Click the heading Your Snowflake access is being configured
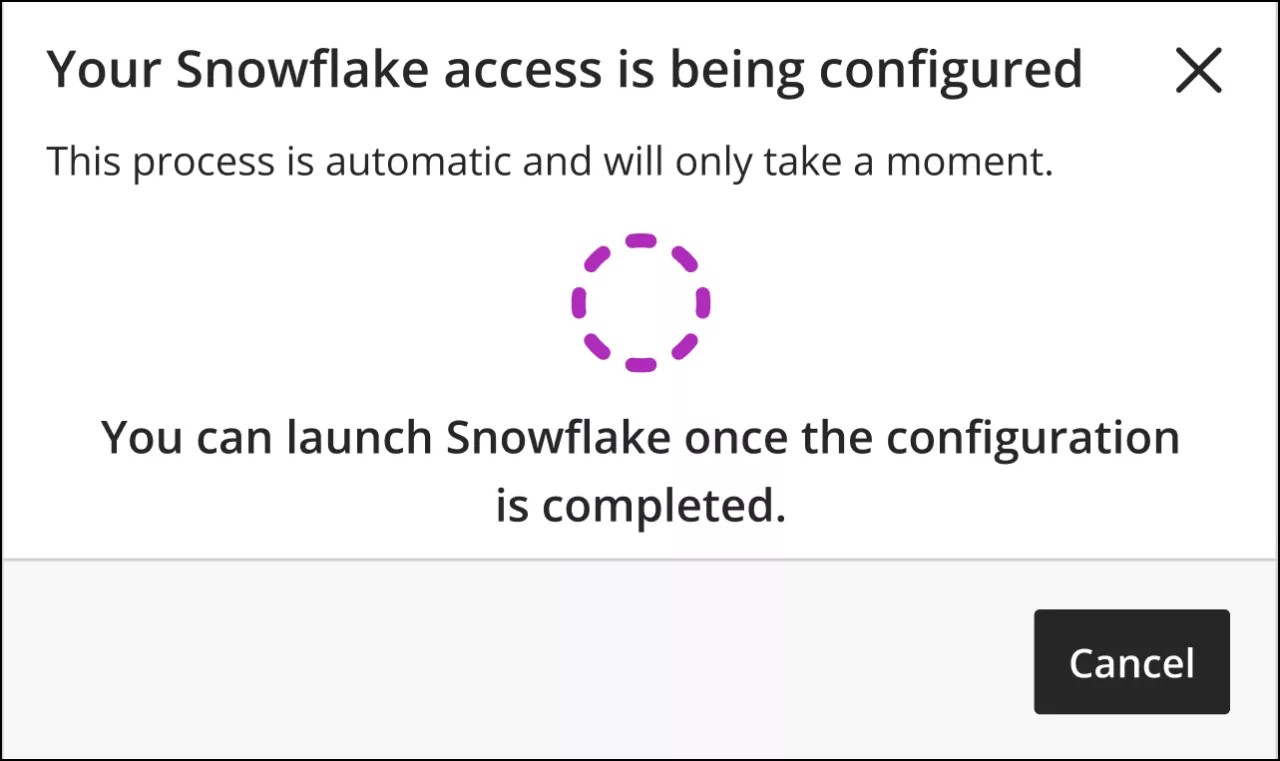Screen dimensions: 1280x761 click(x=565, y=68)
